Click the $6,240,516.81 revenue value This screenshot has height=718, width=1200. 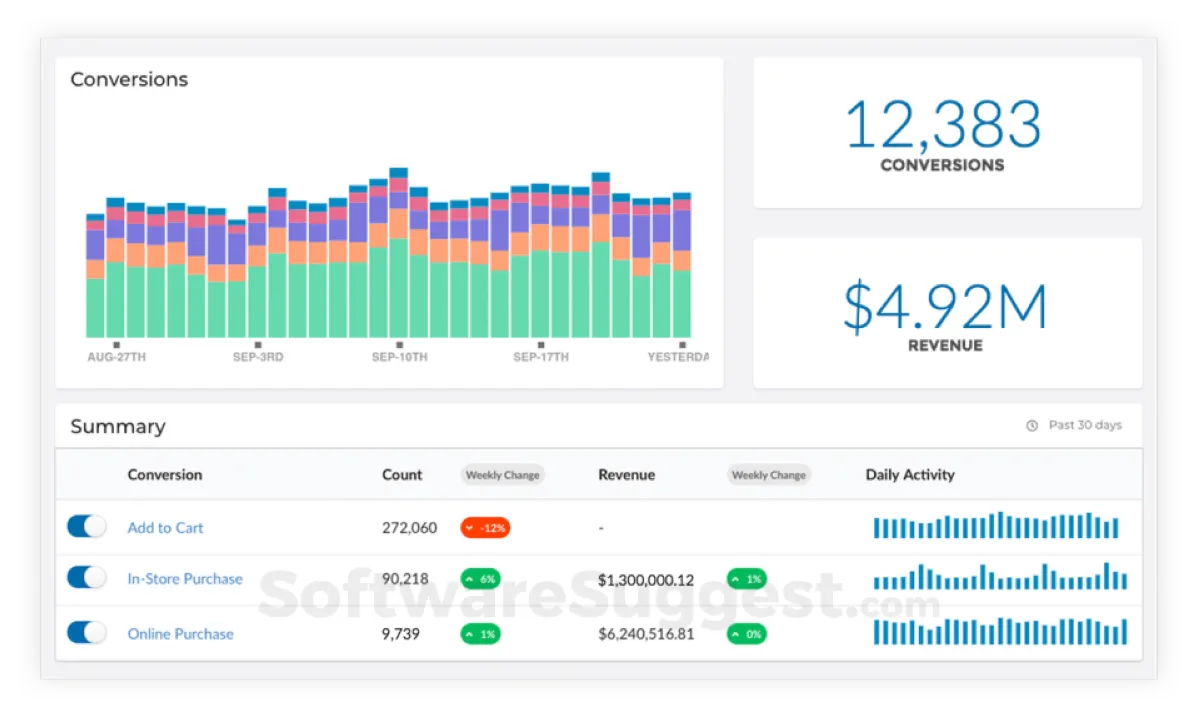pos(646,634)
